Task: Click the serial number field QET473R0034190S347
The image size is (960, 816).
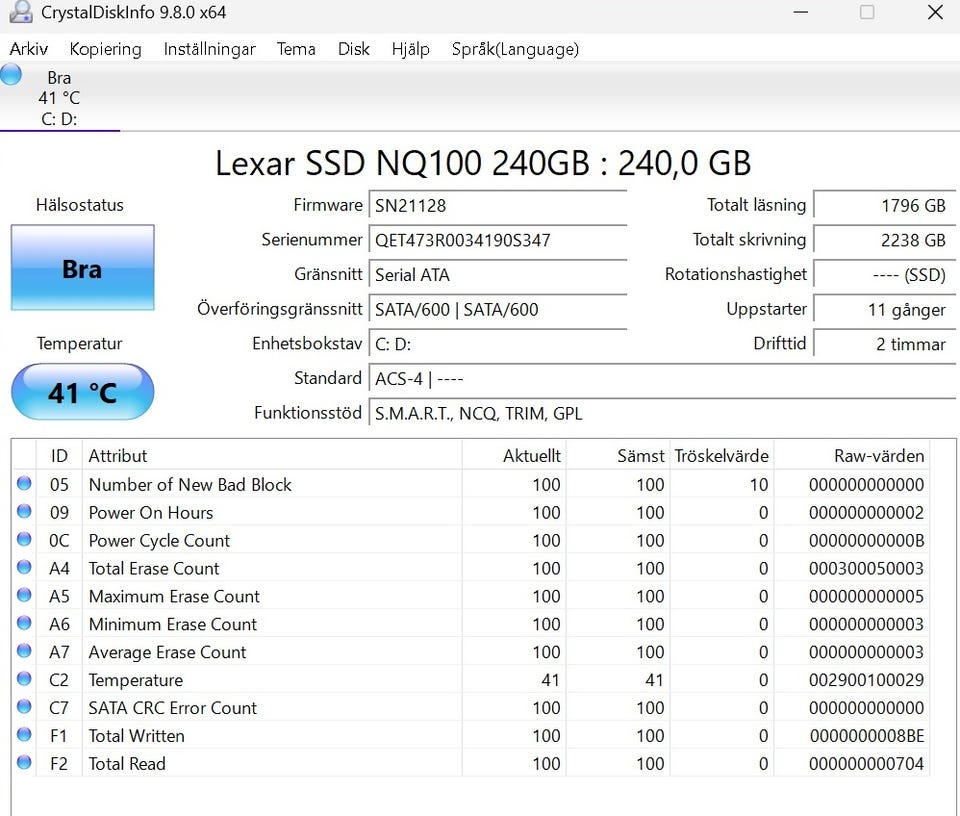Action: (498, 240)
